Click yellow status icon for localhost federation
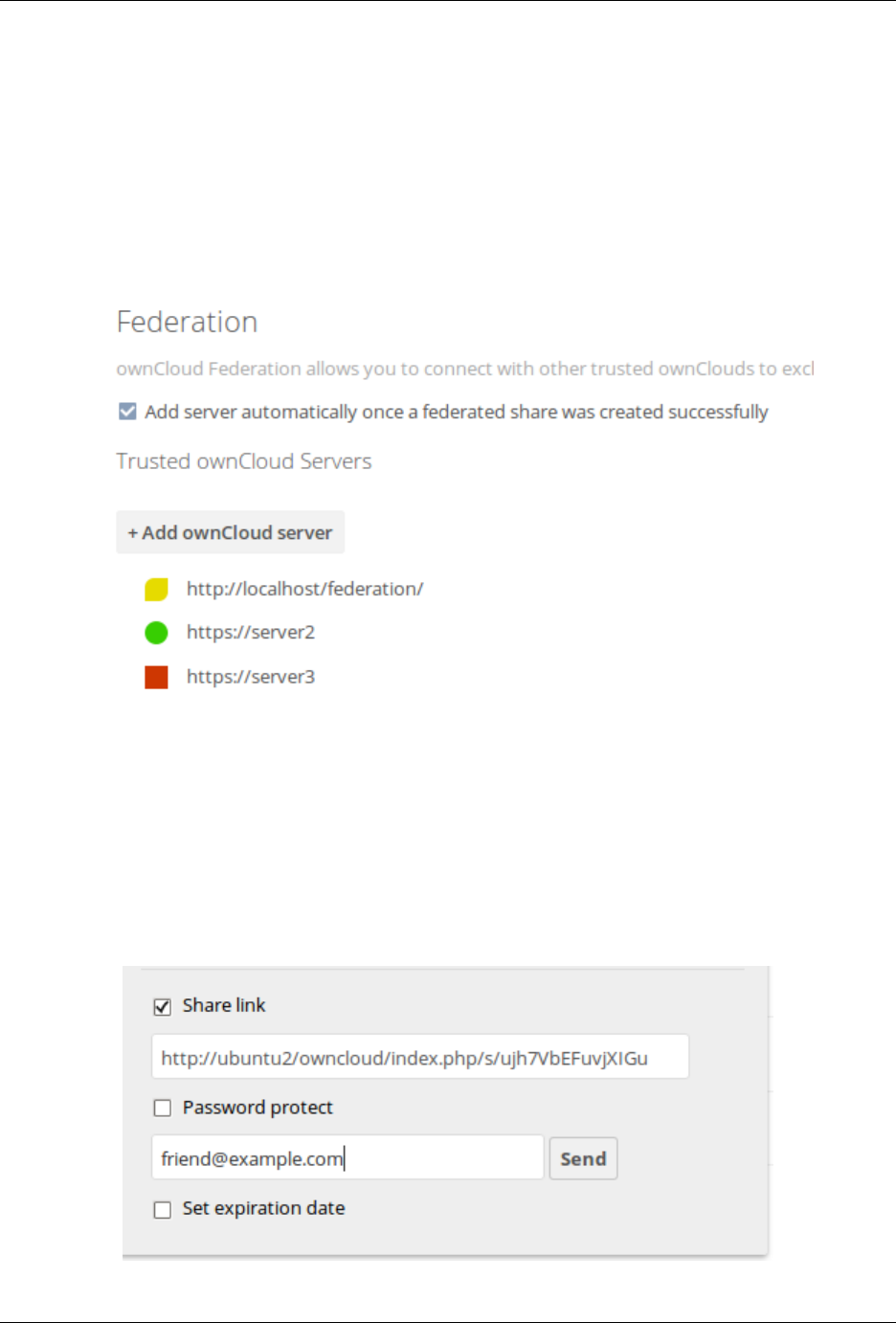896x1323 pixels. 156,590
